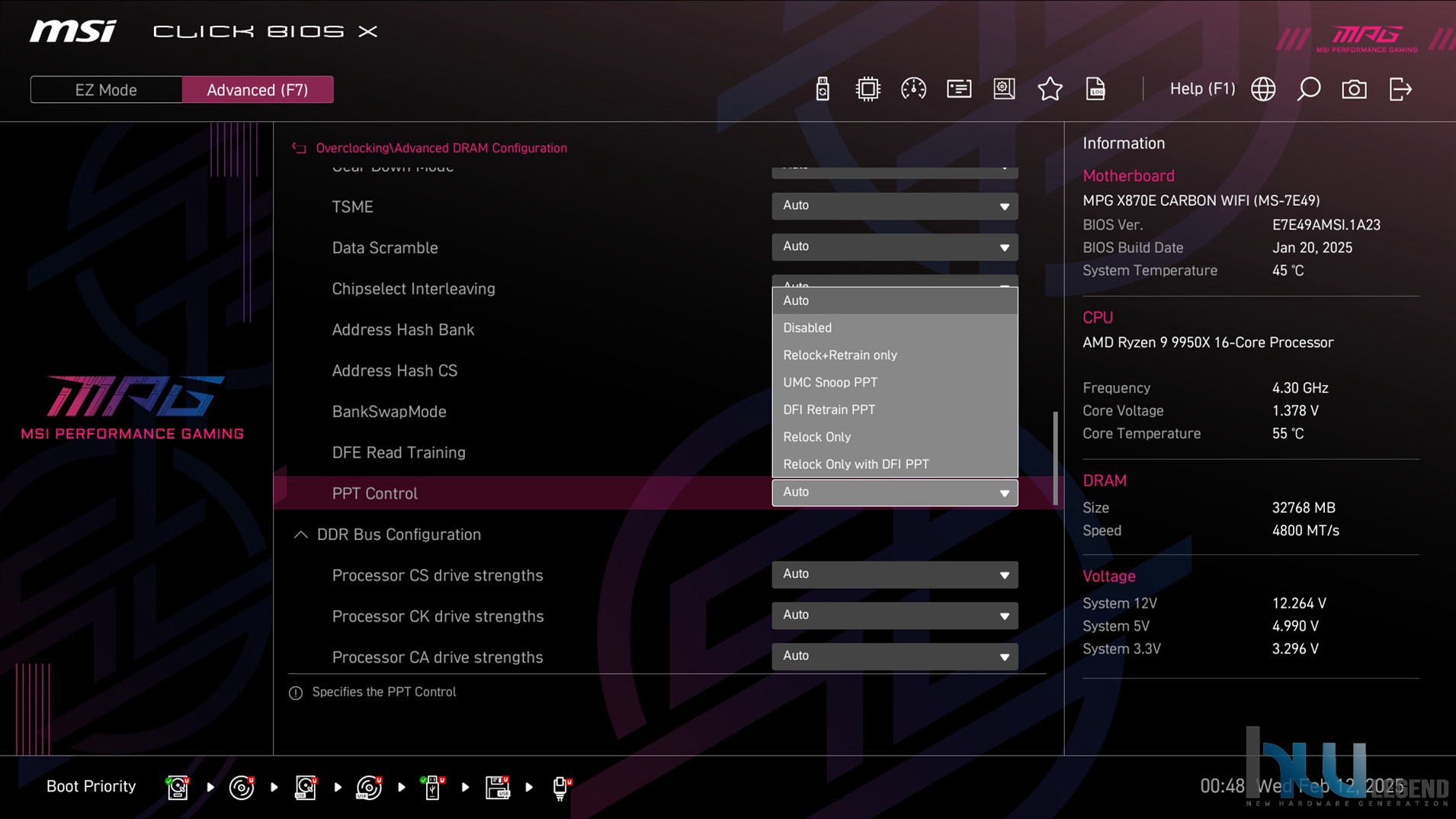This screenshot has height=819, width=1456.
Task: Click the 'Specifies the PPT Control' help text
Action: click(x=384, y=692)
